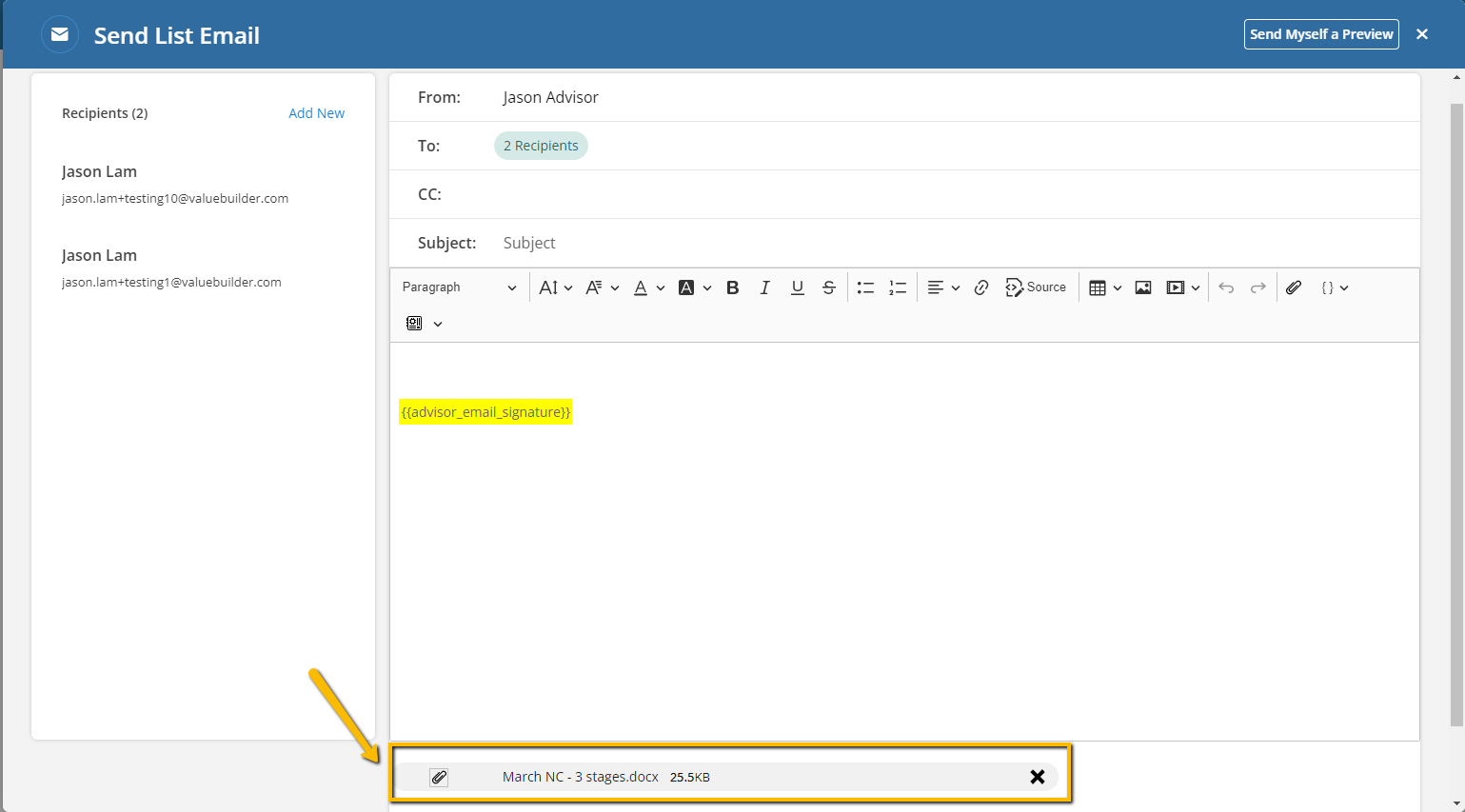
Task: Undo the last edit
Action: (x=1226, y=287)
